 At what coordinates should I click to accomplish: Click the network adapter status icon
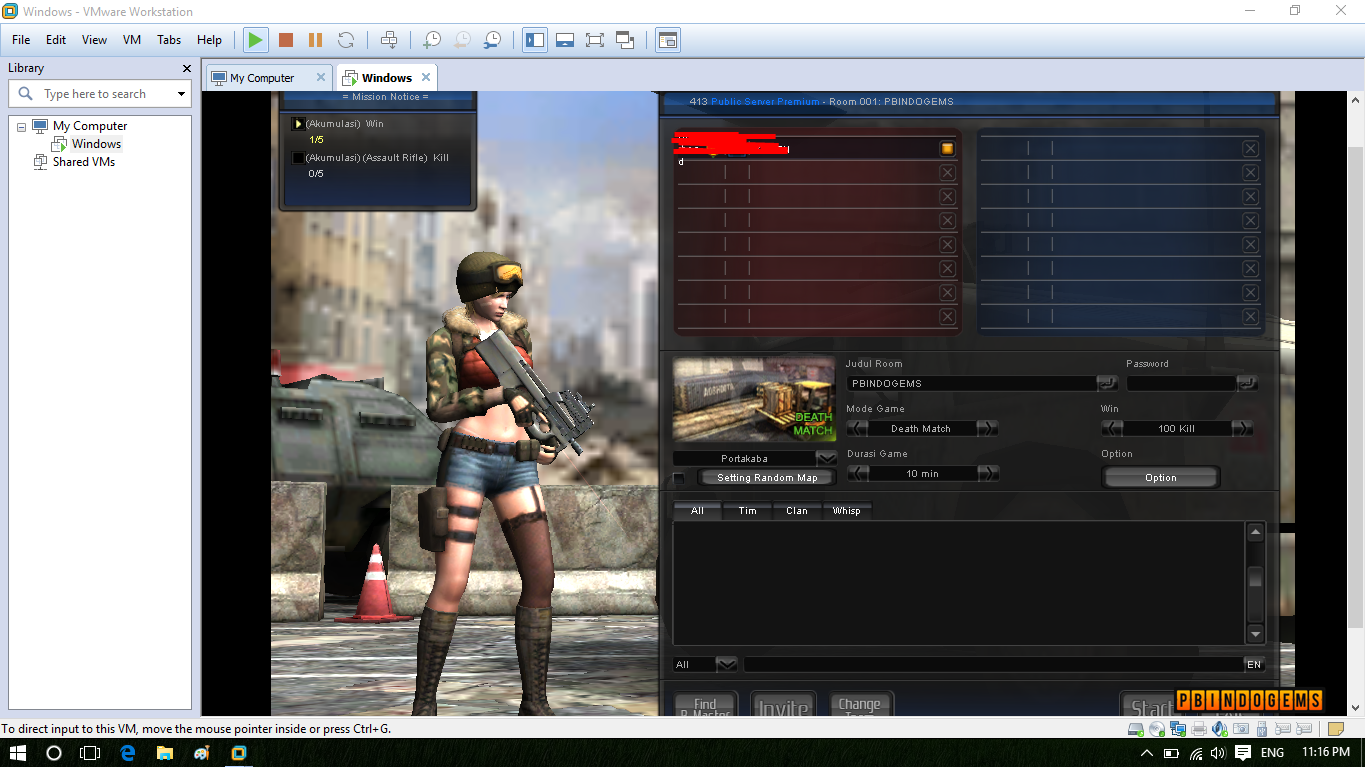pos(1178,729)
